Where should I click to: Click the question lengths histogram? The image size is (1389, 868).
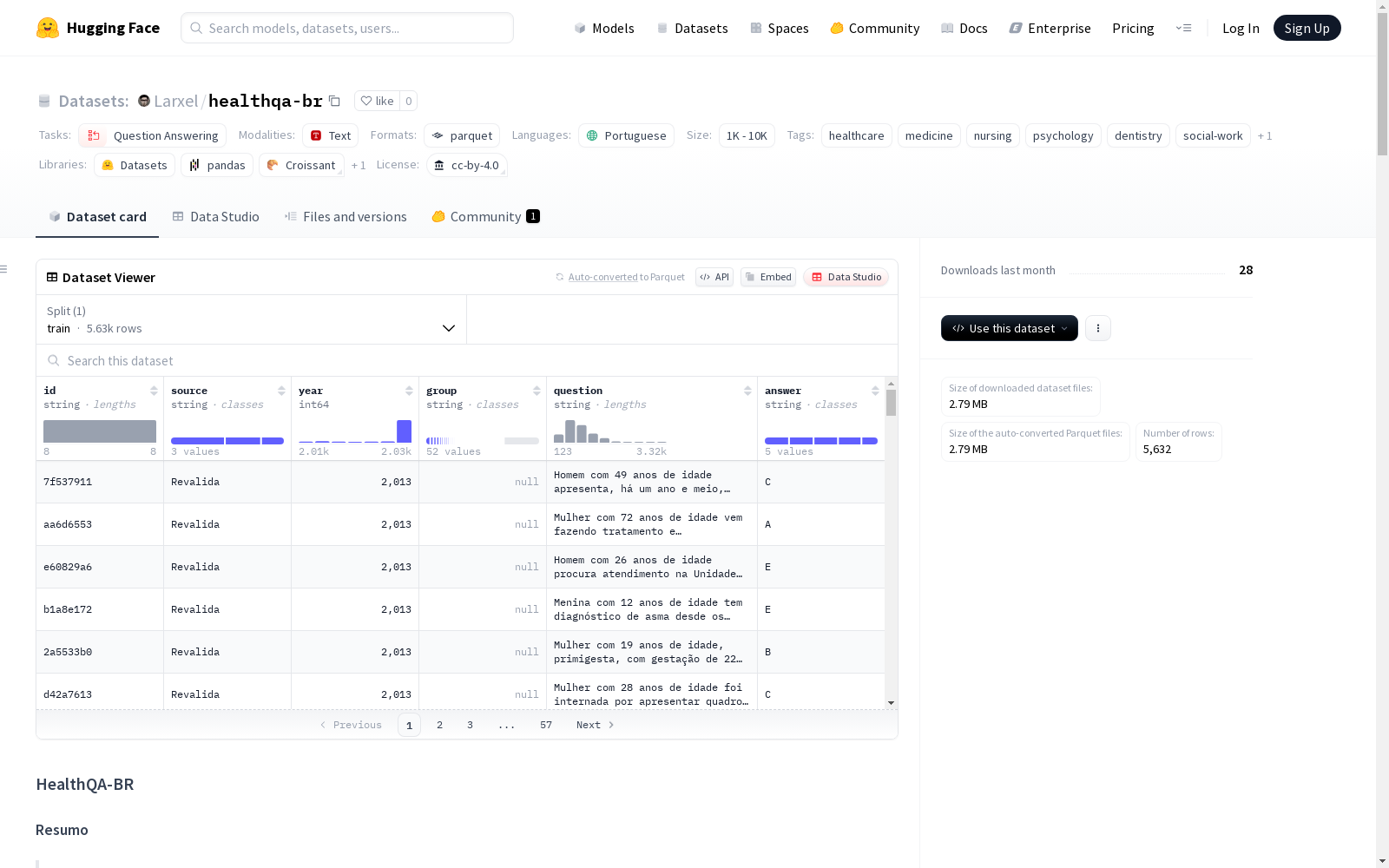point(610,431)
